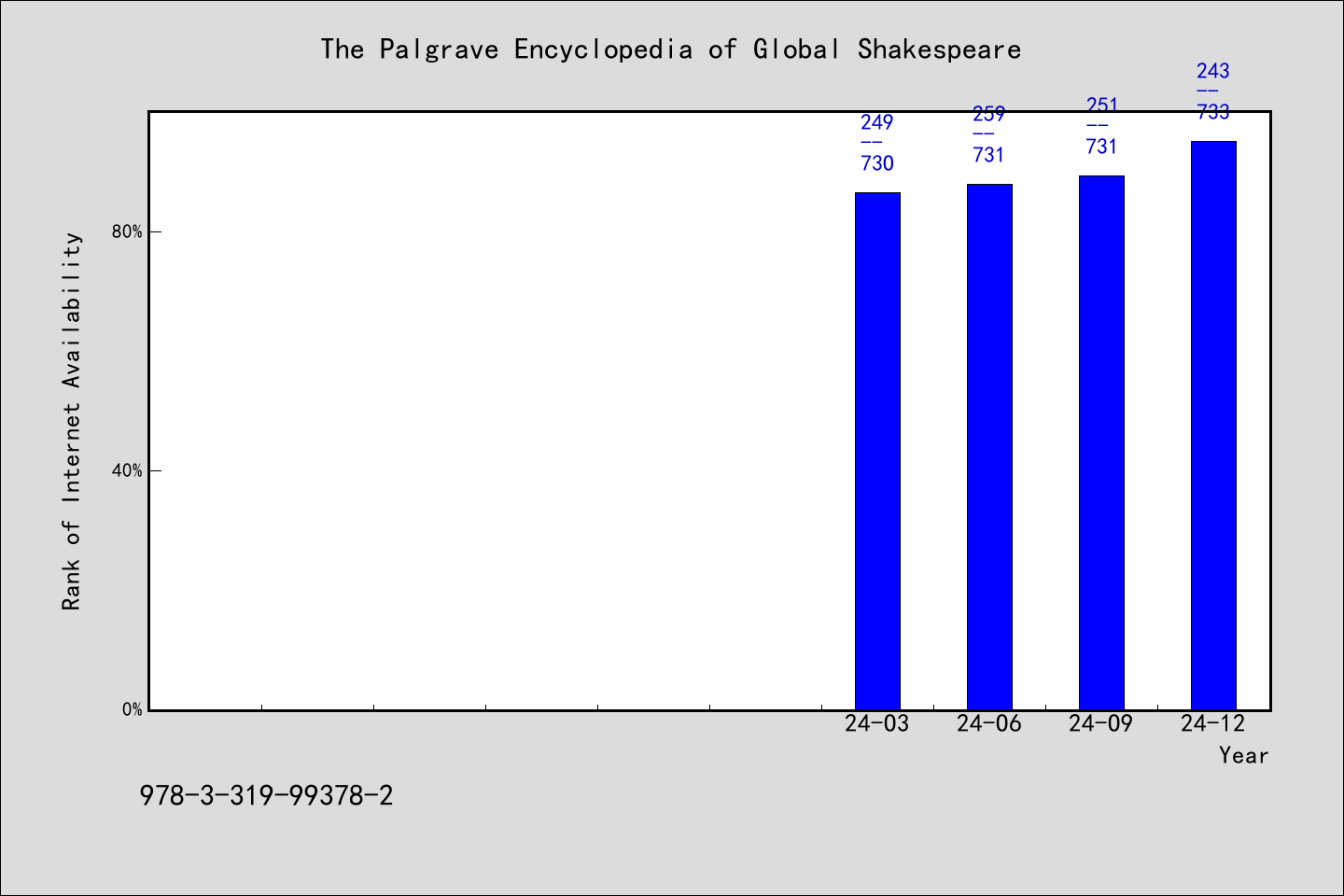Click the value 730 above the 24-03 bar
Viewport: 1344px width, 896px height.
coord(877,163)
